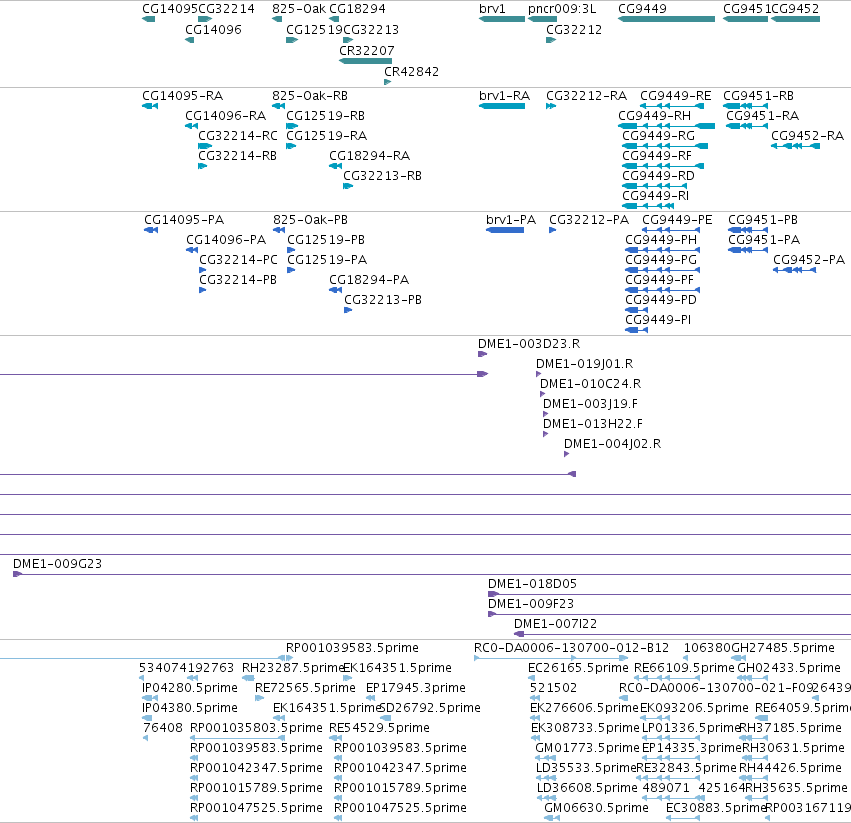Click BAC clone DME1-009F23

click(530, 605)
